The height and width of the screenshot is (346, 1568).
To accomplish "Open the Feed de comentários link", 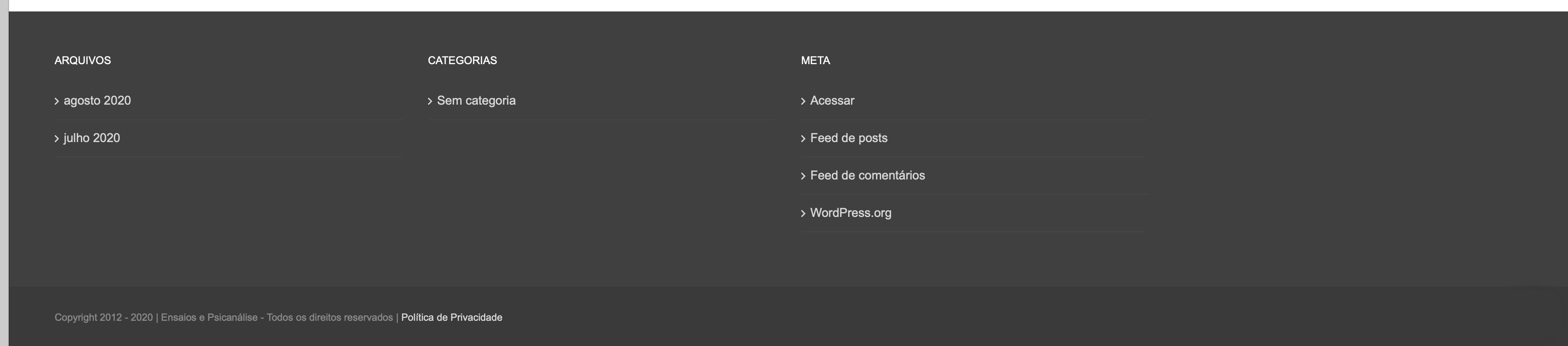I will point(867,176).
